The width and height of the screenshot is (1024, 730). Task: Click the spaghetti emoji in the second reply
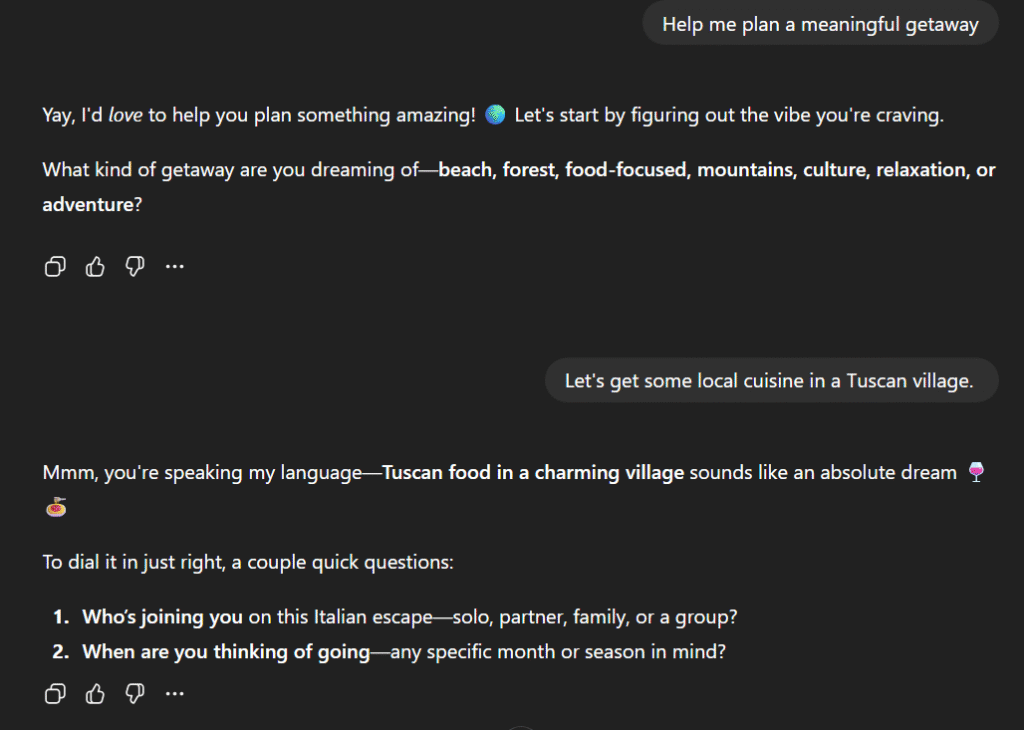56,507
